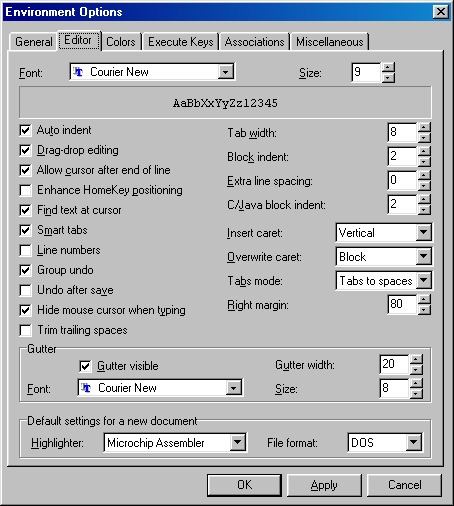Increase the editor font Size spinner
454x506 pixels.
[x=388, y=67]
